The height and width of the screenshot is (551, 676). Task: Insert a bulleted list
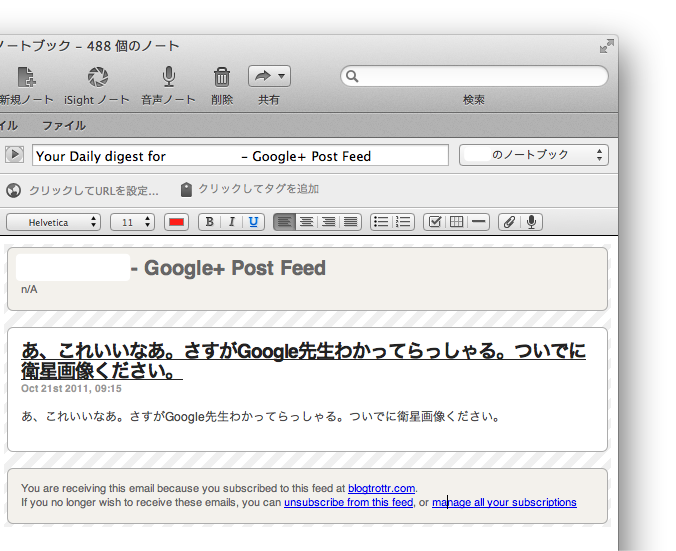point(381,222)
